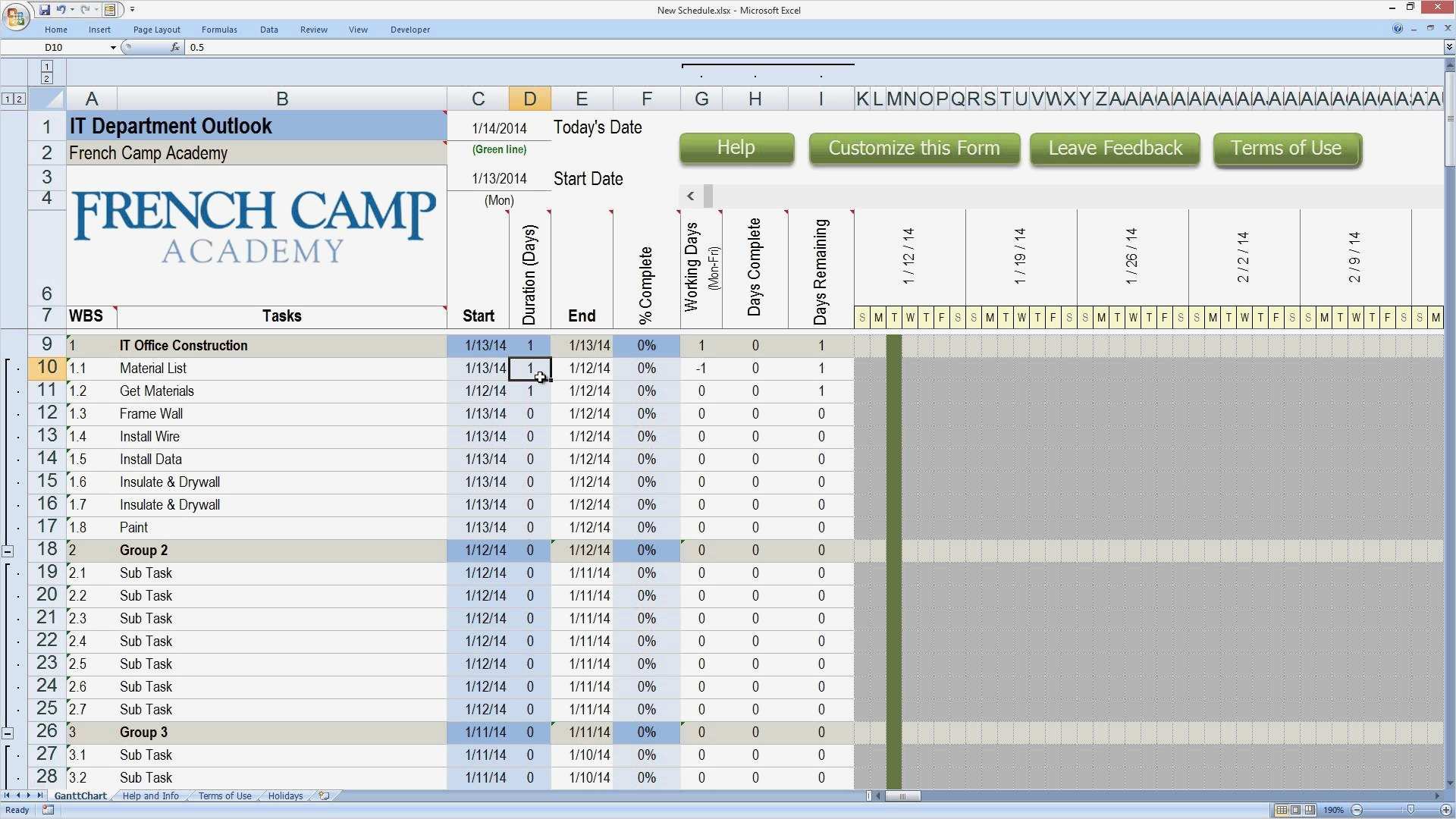
Task: Open the Name Box dropdown
Action: click(112, 47)
